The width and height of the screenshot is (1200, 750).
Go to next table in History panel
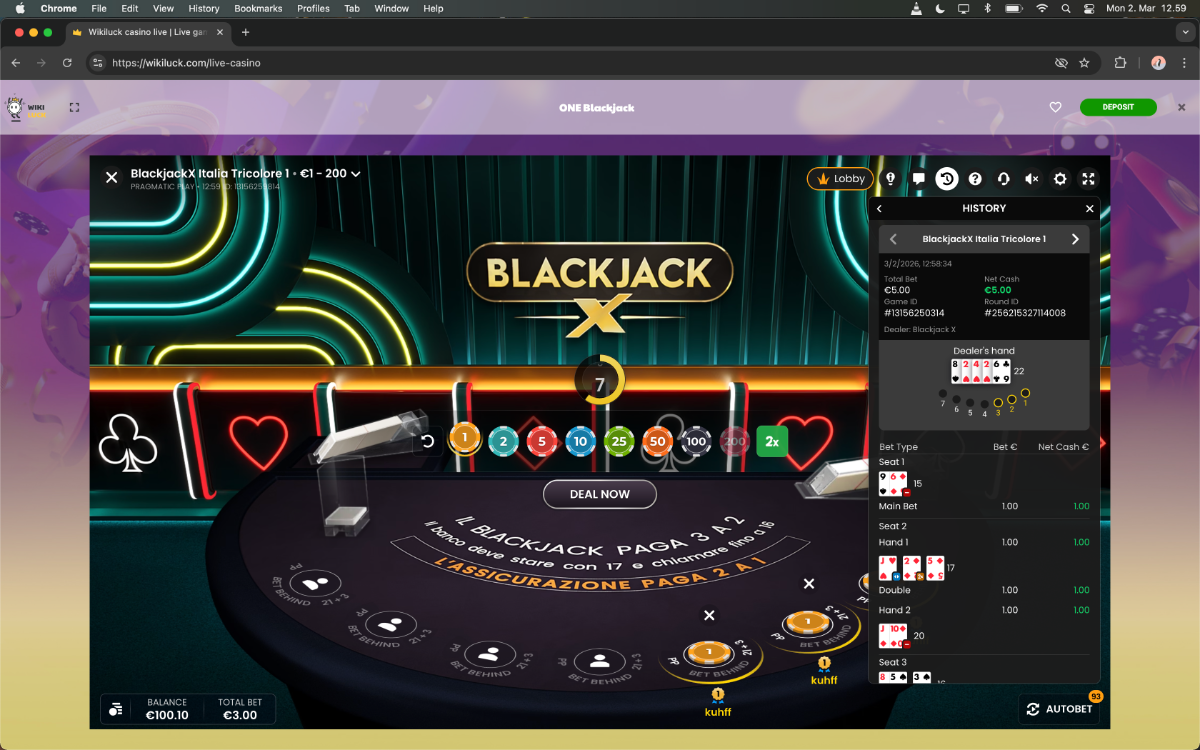point(1075,239)
